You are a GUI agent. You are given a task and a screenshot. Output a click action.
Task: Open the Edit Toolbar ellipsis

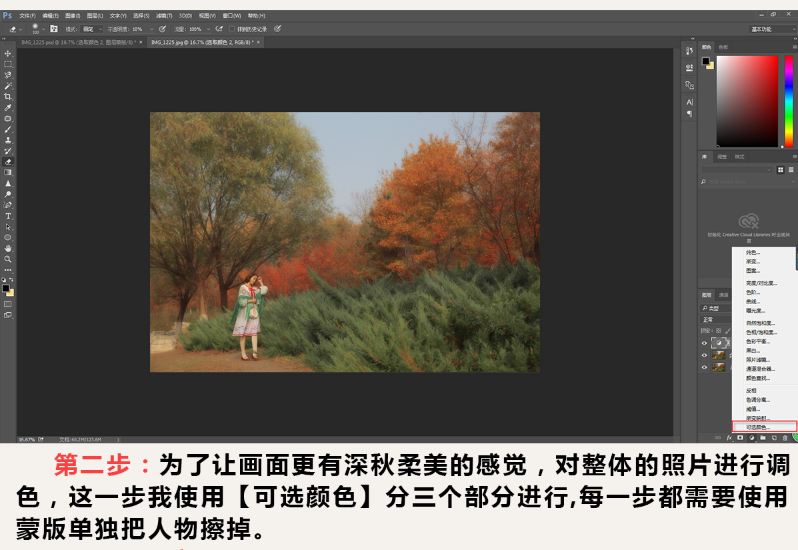click(x=8, y=270)
